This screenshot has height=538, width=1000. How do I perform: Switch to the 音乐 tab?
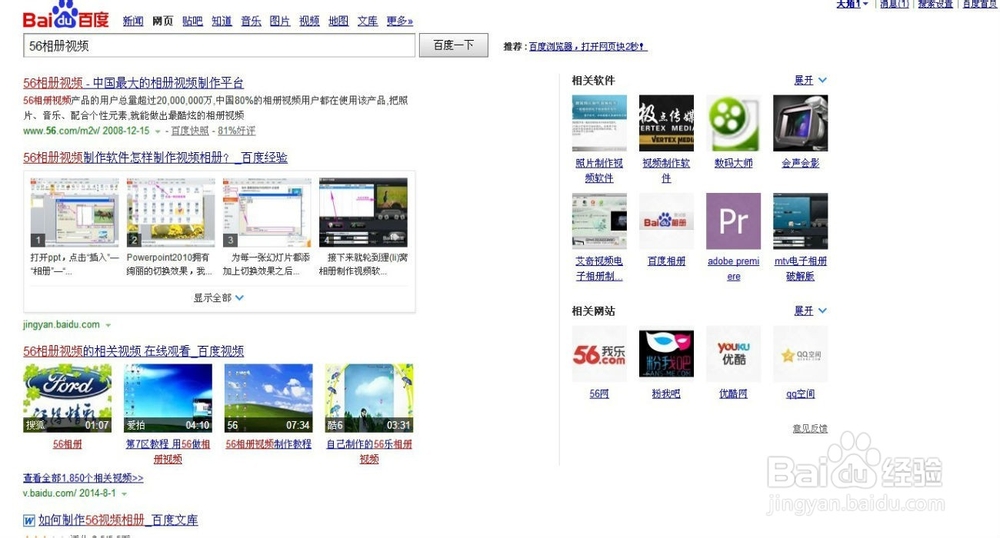click(251, 21)
